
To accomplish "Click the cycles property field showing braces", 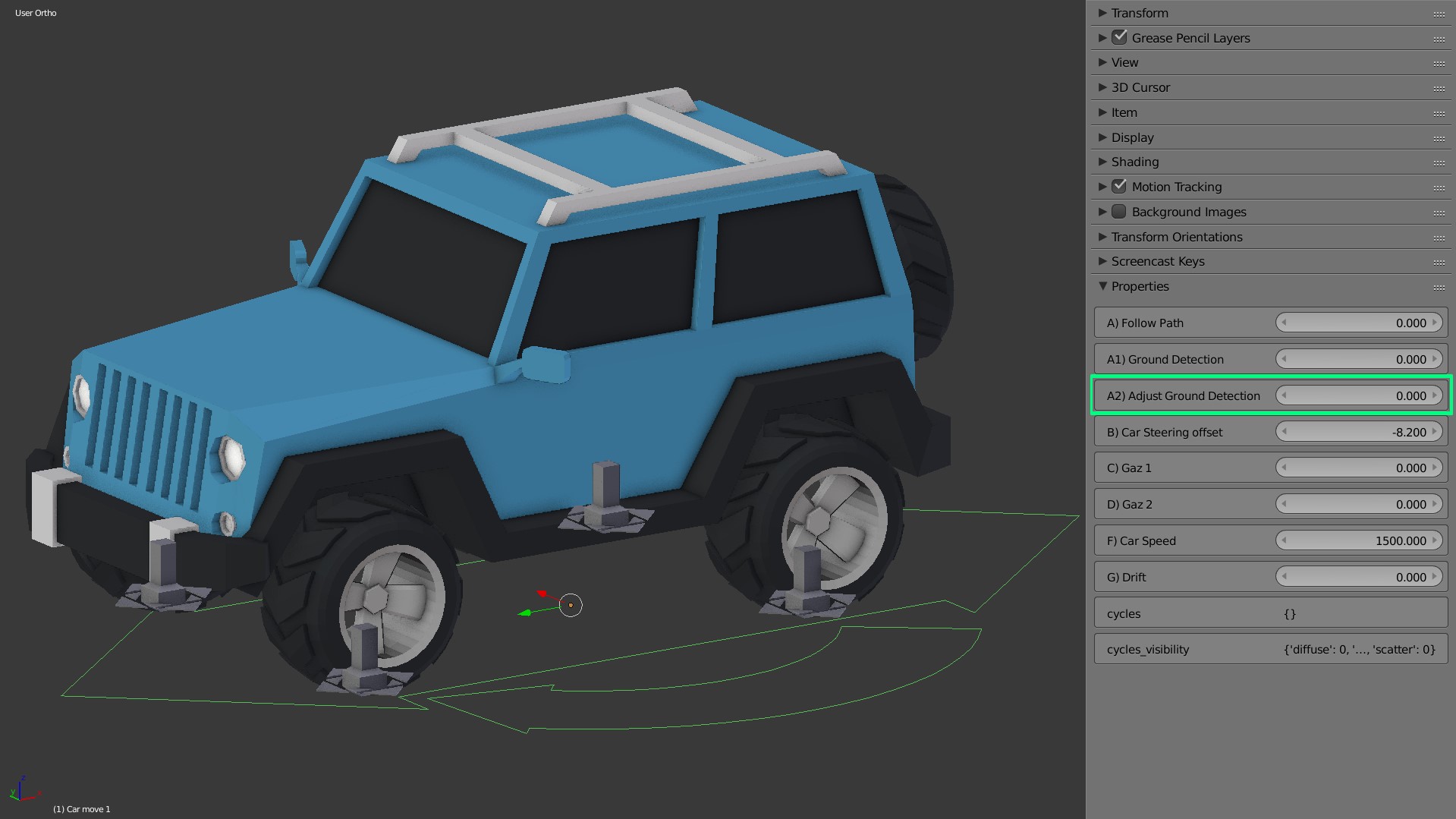I will pyautogui.click(x=1290, y=613).
